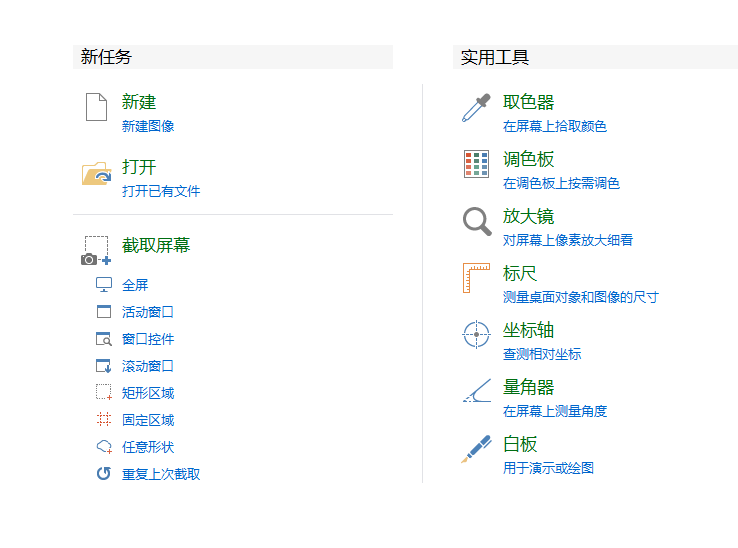The image size is (738, 548).
Task: Click the dotted rectangle icon next to 矩形区域
Action: coord(104,392)
